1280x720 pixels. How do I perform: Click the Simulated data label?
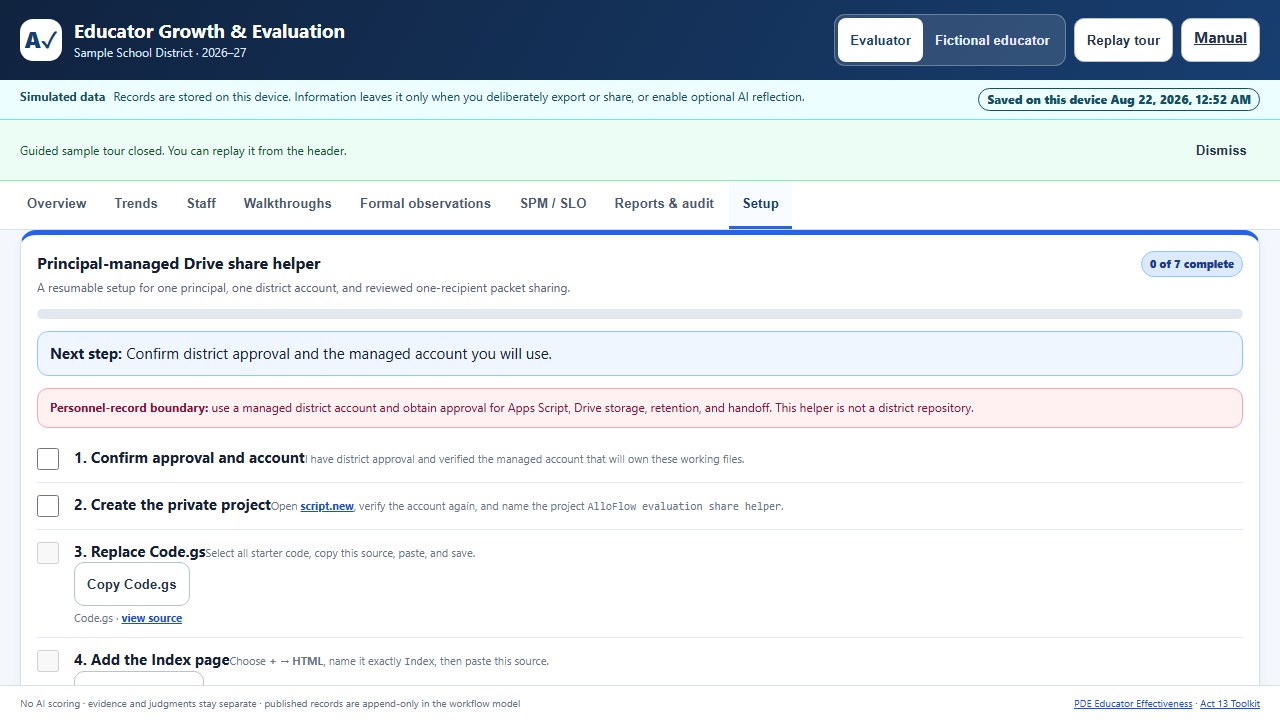62,97
